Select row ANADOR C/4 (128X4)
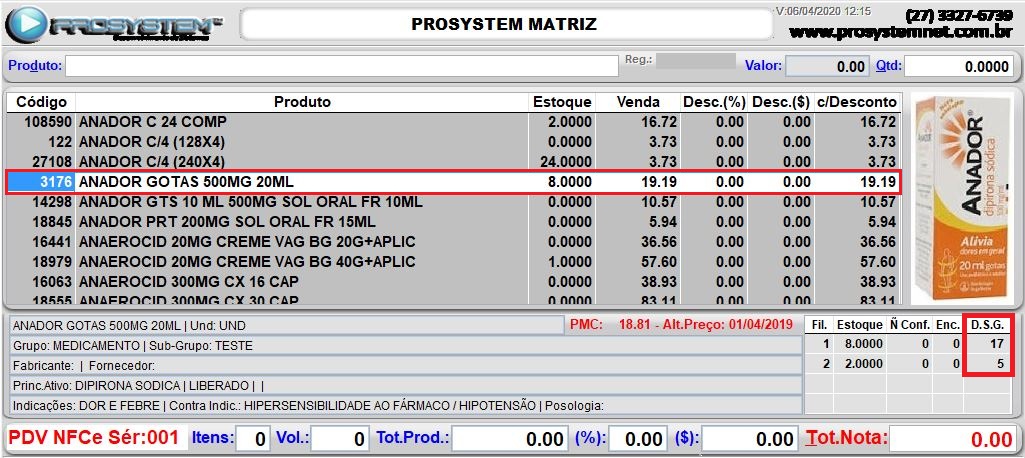This screenshot has height=458, width=1025. [452, 142]
